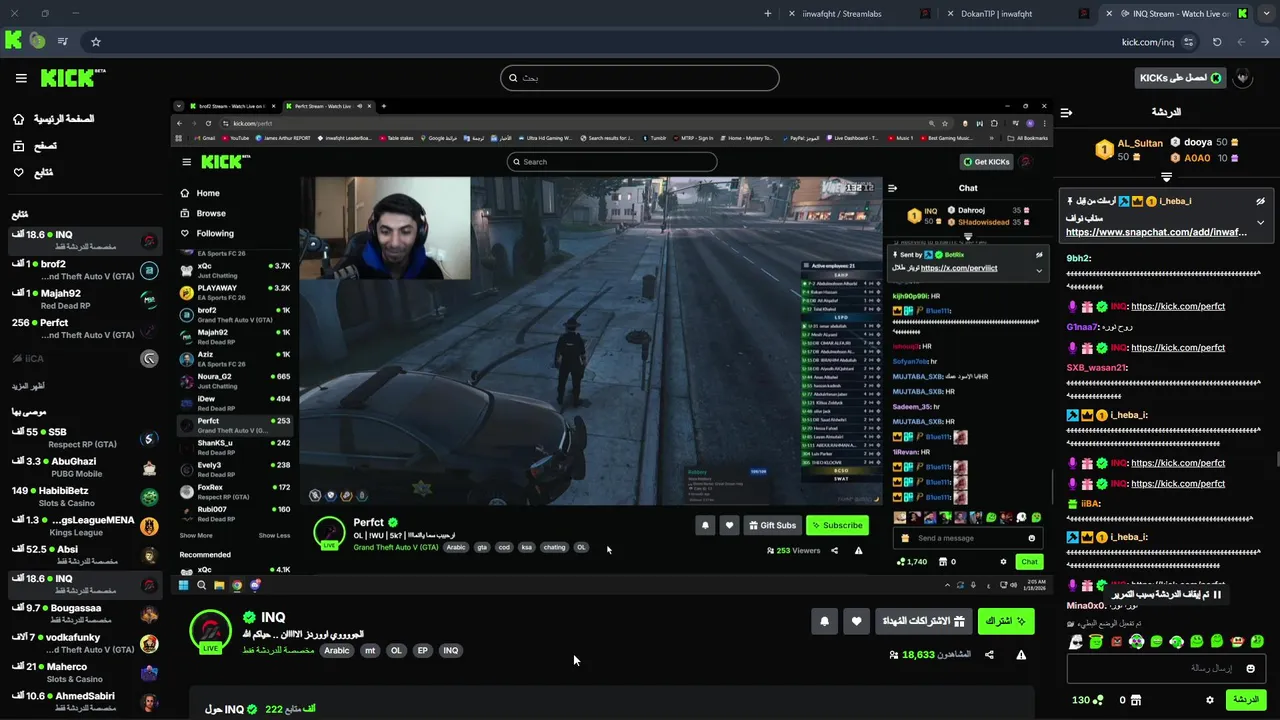Screen dimensions: 1280x720
Task: Click the kick.com/inq address bar
Action: point(1148,42)
